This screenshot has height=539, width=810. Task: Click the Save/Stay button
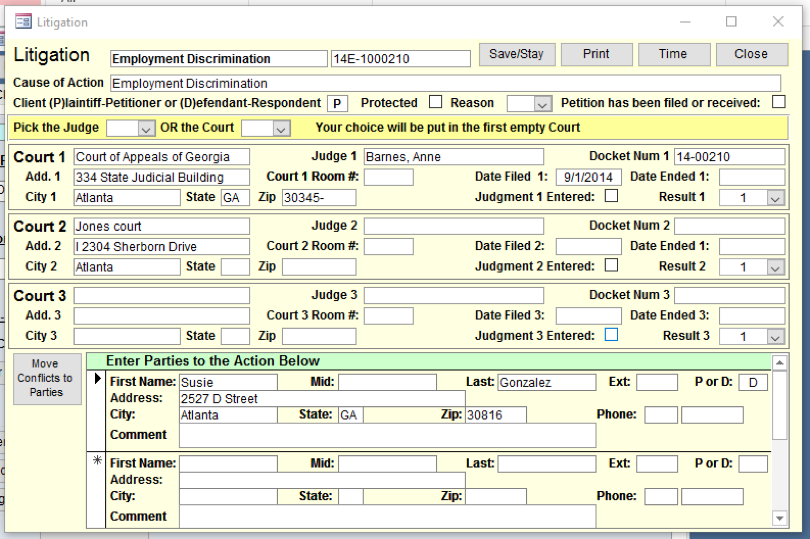(x=516, y=54)
